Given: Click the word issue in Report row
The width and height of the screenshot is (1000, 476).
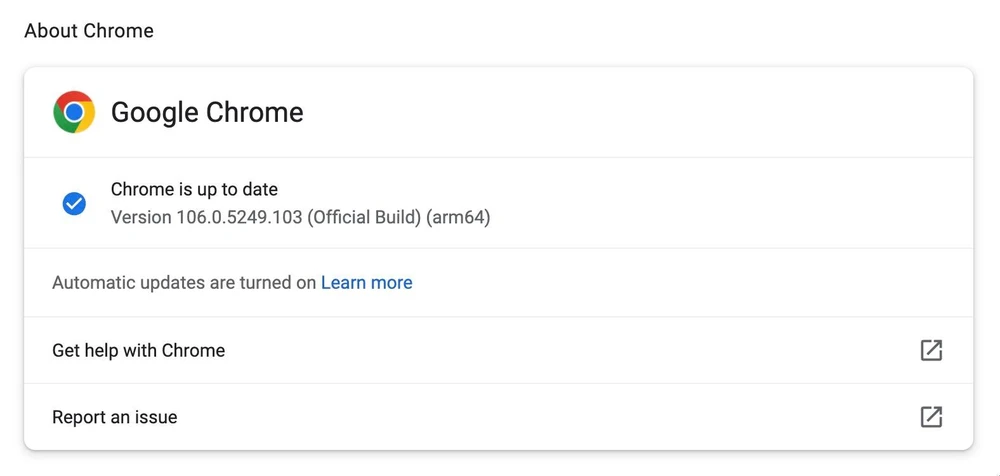Looking at the screenshot, I should [155, 417].
